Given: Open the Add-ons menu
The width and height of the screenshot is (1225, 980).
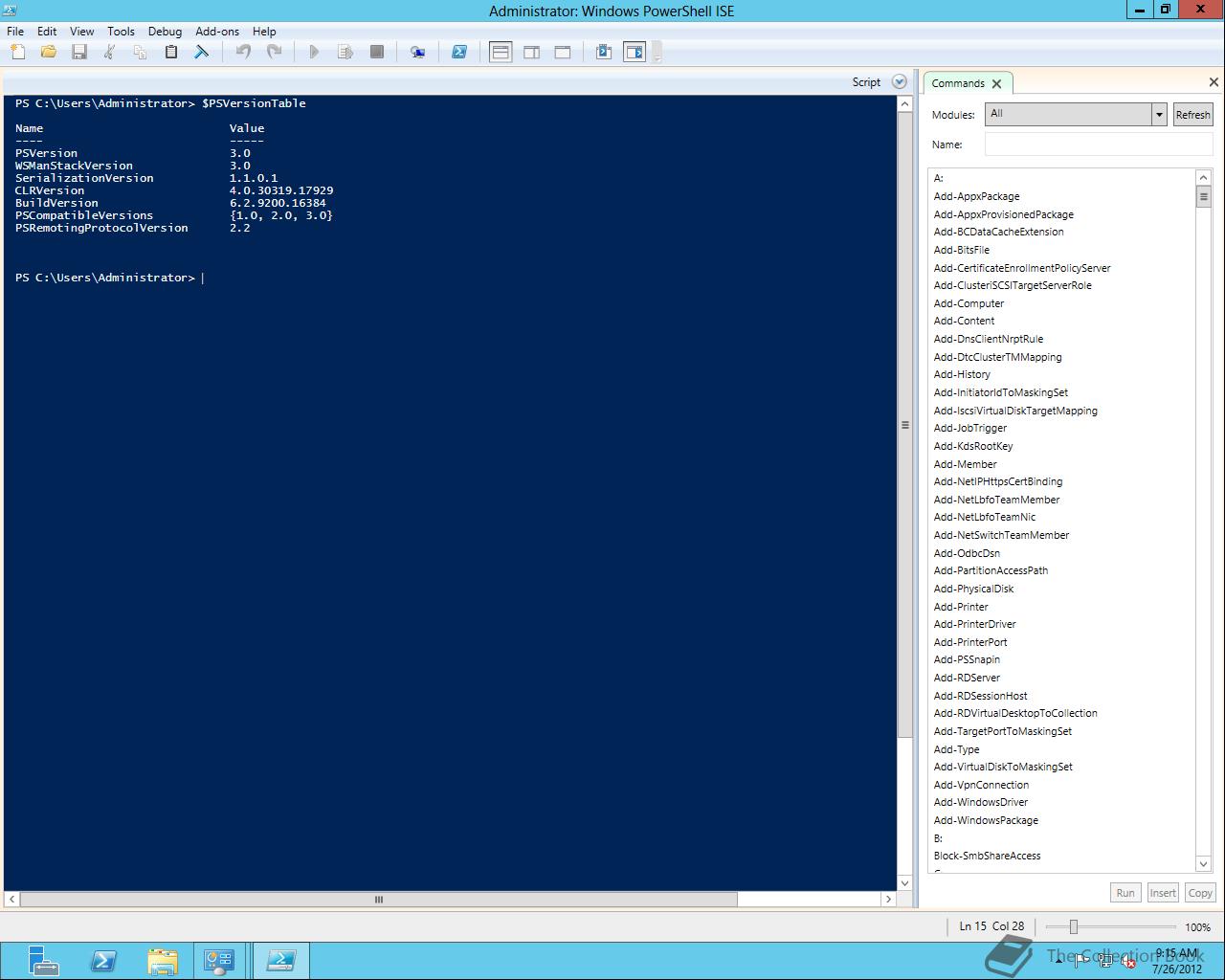Looking at the screenshot, I should click(217, 31).
